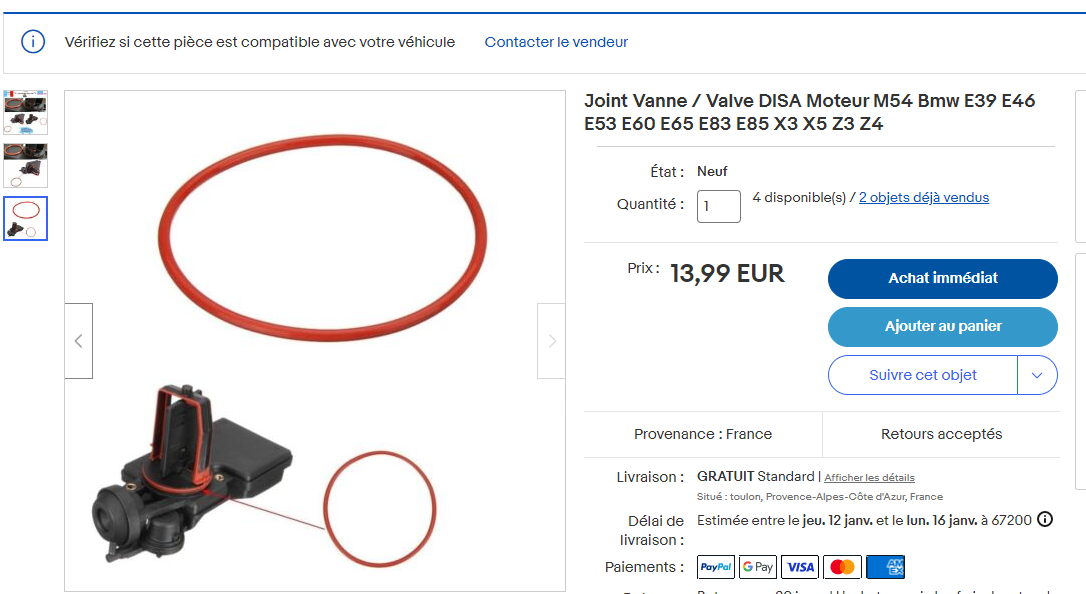Open Contacter le vendeur link
1086x594 pixels.
click(x=556, y=42)
